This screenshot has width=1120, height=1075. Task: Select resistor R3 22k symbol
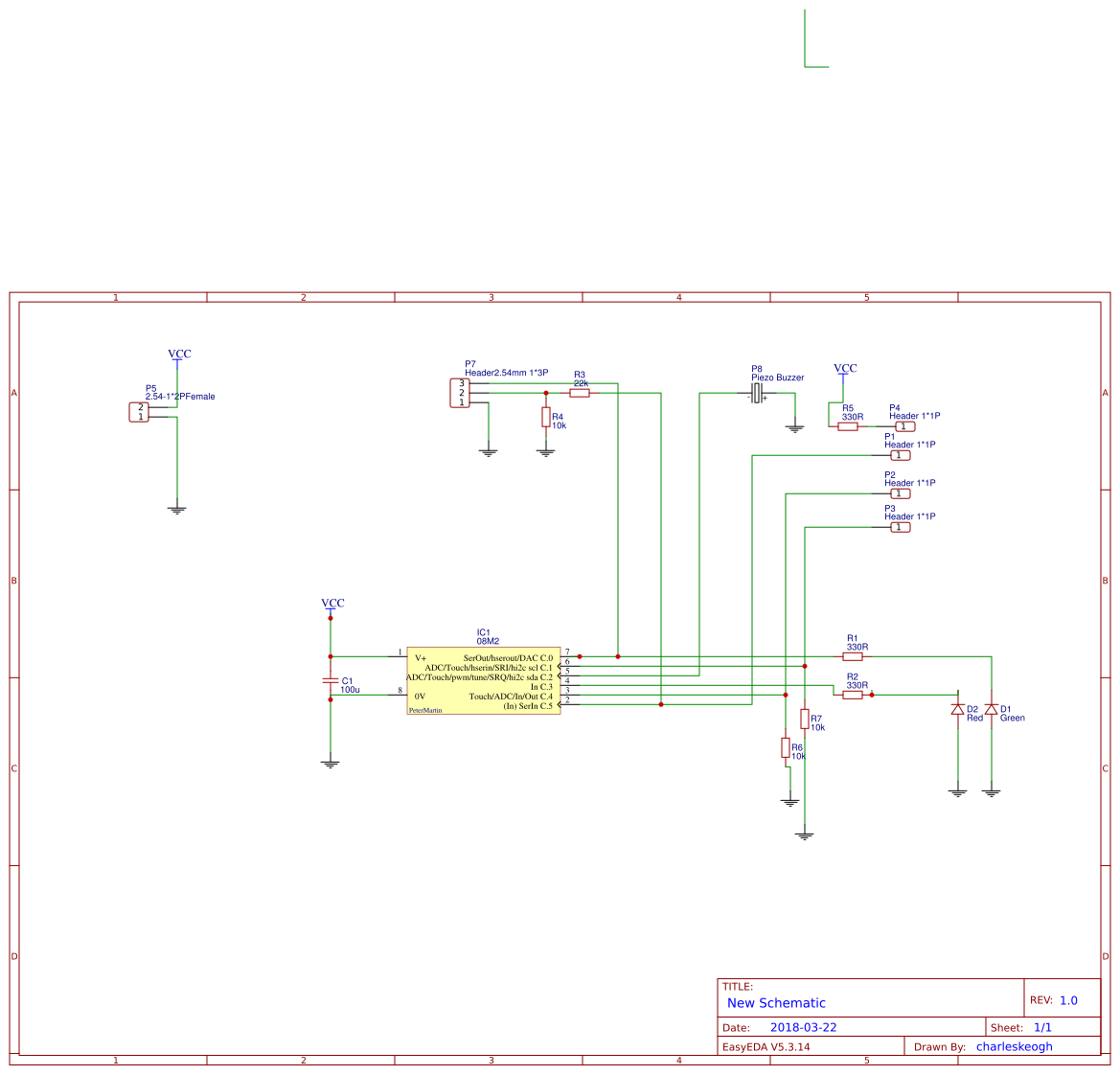point(580,393)
